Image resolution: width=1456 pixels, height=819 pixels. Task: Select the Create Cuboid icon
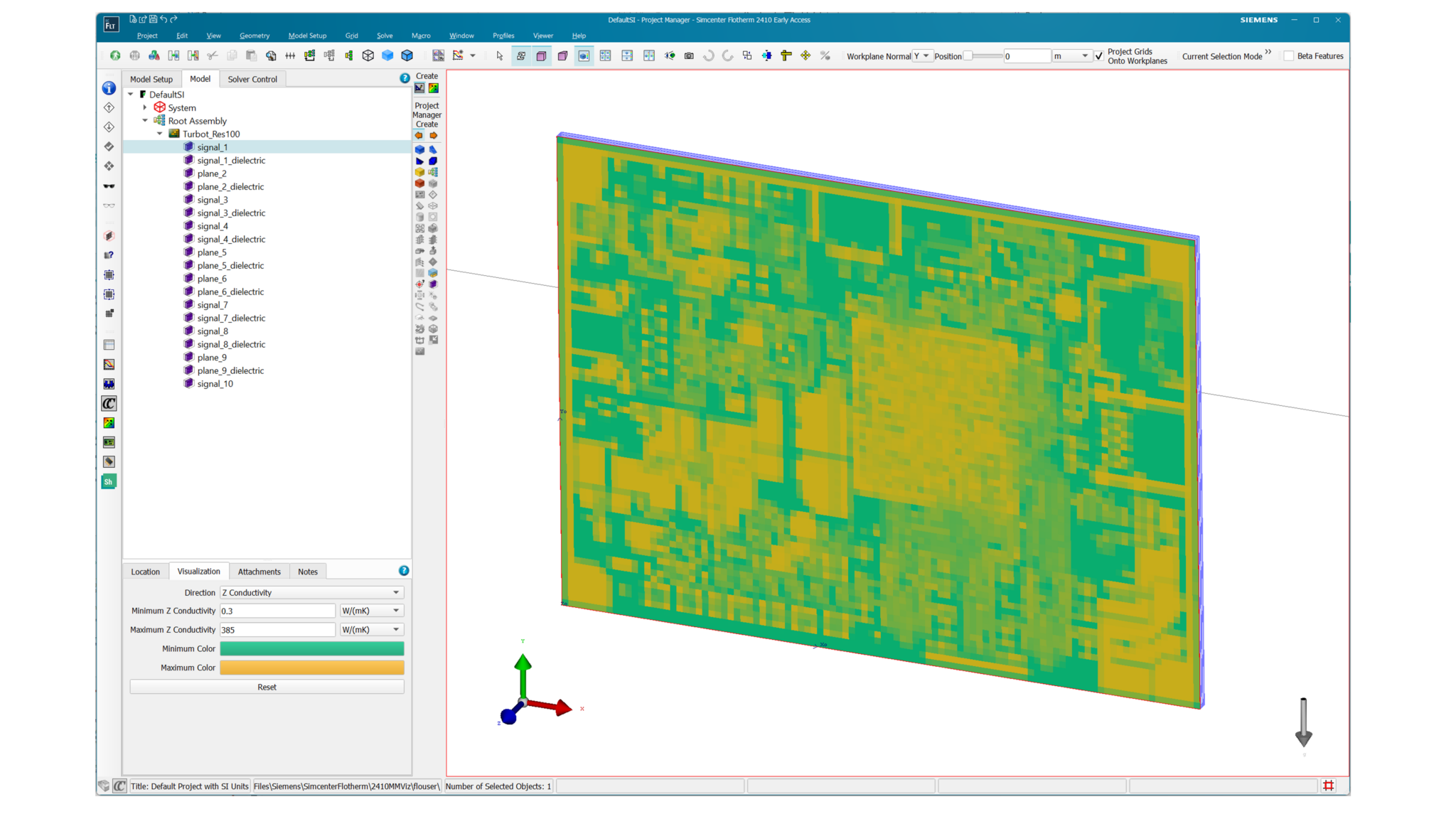tap(419, 150)
